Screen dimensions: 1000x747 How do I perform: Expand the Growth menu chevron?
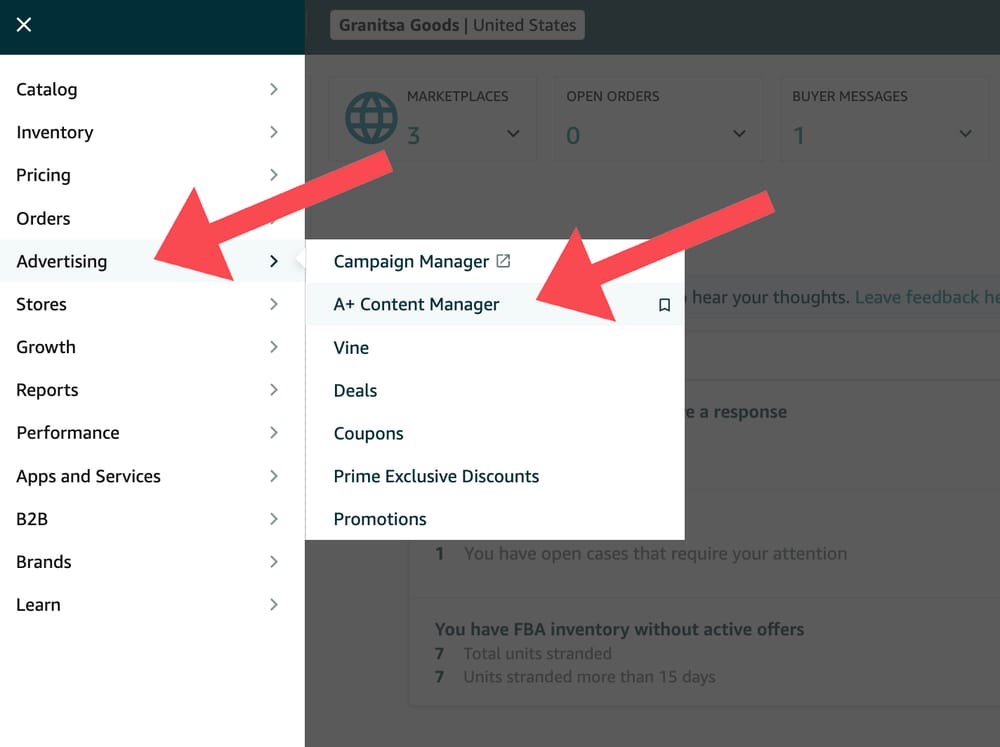[x=274, y=347]
